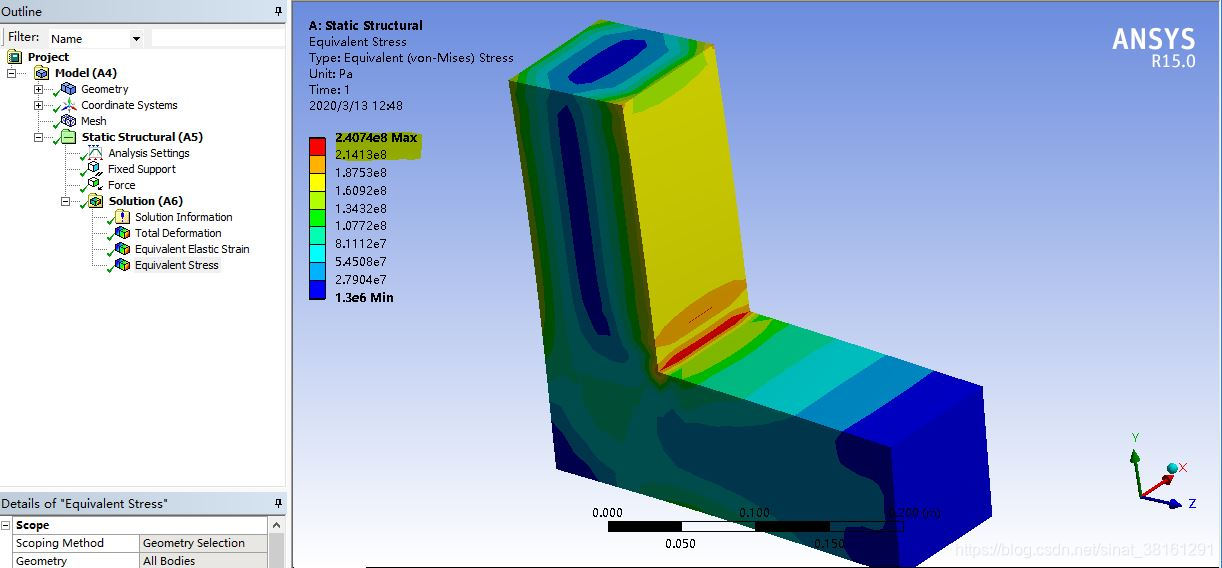The image size is (1222, 568).
Task: Click the Solution Information icon
Action: (122, 217)
